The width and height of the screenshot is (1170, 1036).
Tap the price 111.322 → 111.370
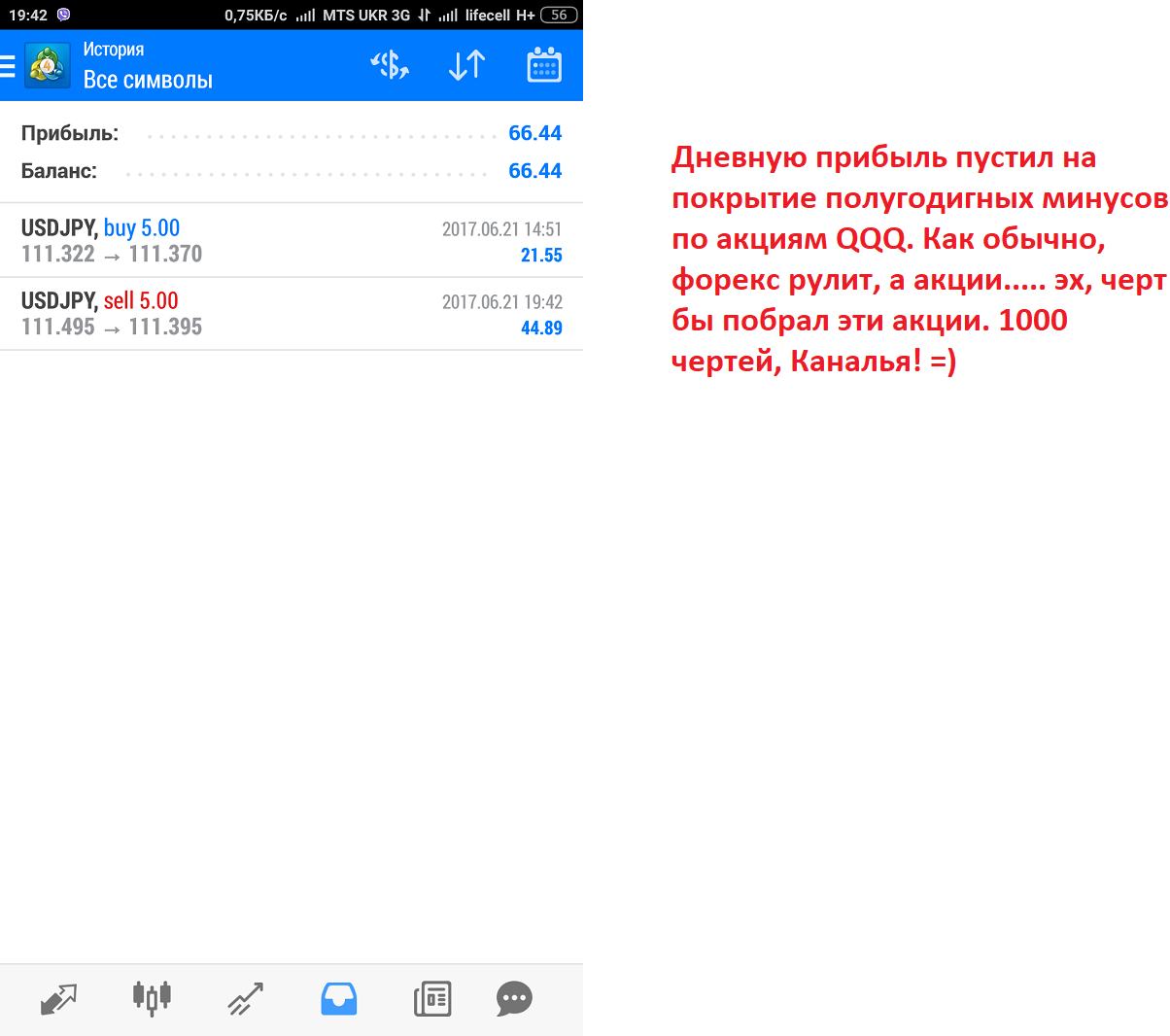(112, 255)
